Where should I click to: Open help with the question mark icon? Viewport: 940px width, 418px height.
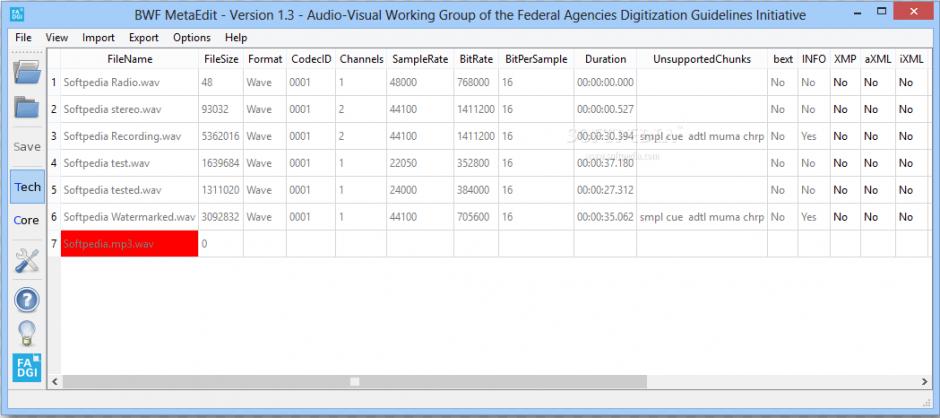[x=27, y=299]
